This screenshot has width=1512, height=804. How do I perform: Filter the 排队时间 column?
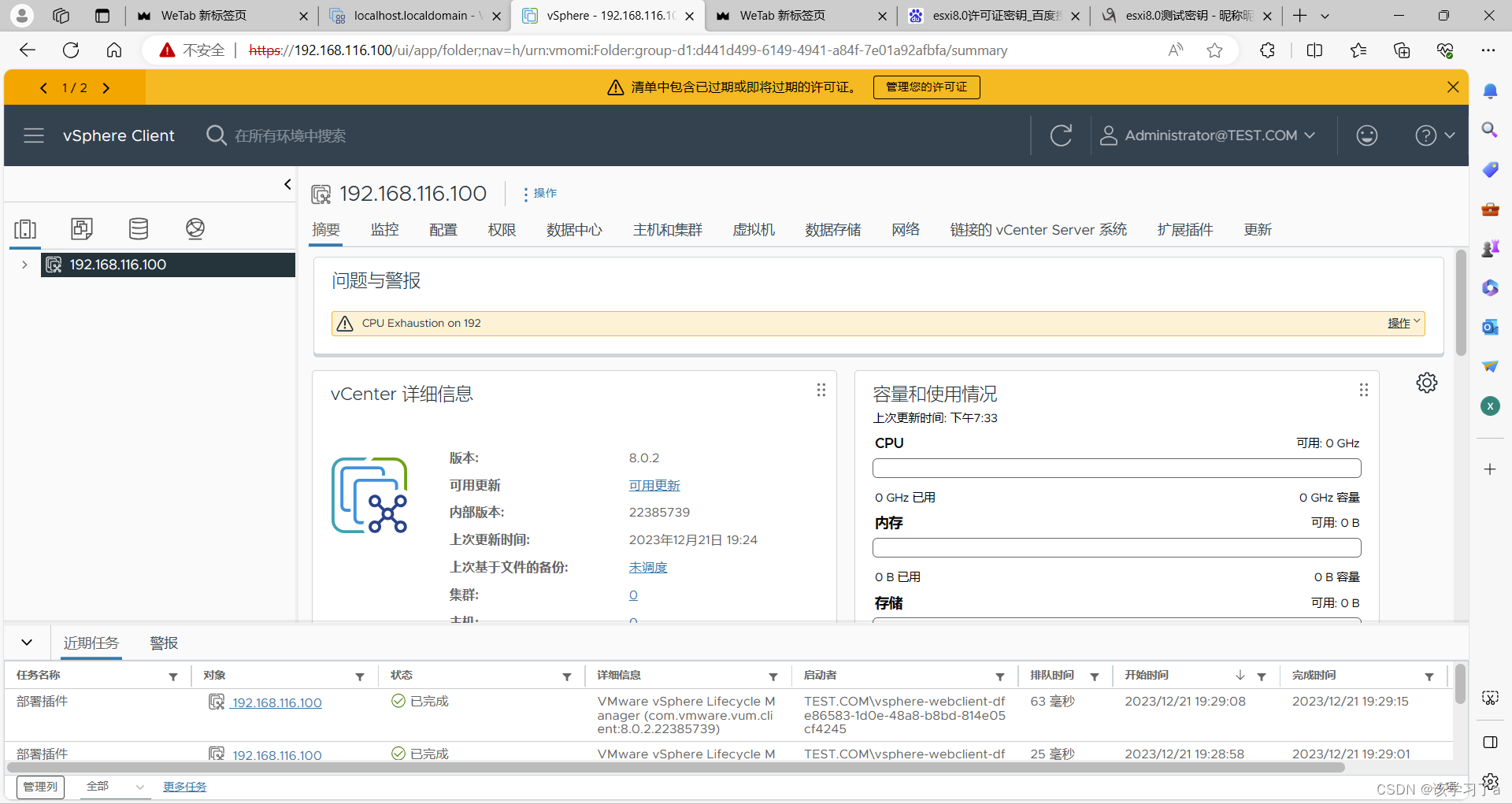pos(1095,676)
